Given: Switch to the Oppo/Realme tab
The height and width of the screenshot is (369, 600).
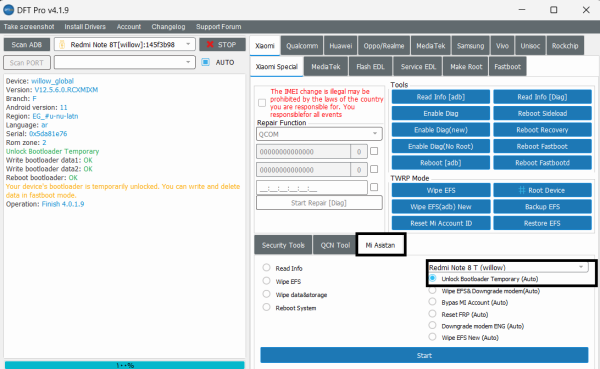Looking at the screenshot, I should pos(384,46).
